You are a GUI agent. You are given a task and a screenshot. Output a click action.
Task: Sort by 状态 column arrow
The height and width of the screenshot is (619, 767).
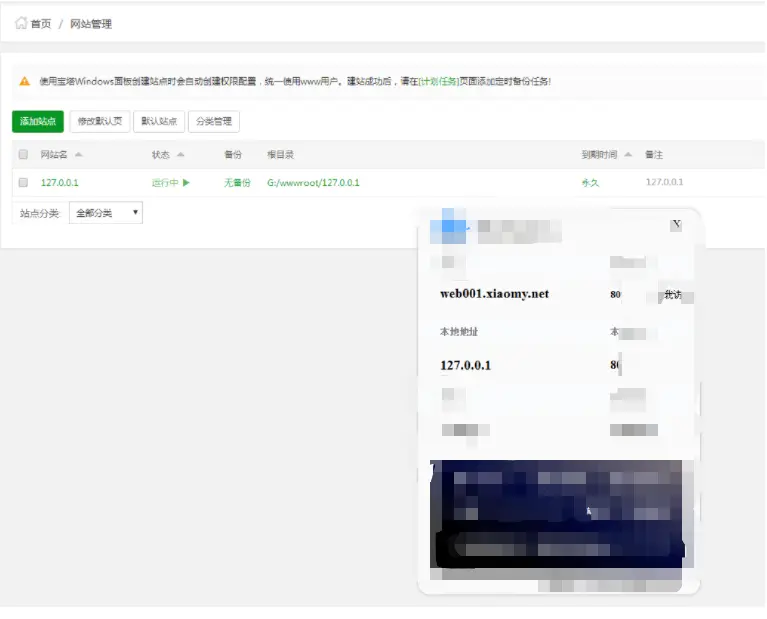pyautogui.click(x=180, y=155)
